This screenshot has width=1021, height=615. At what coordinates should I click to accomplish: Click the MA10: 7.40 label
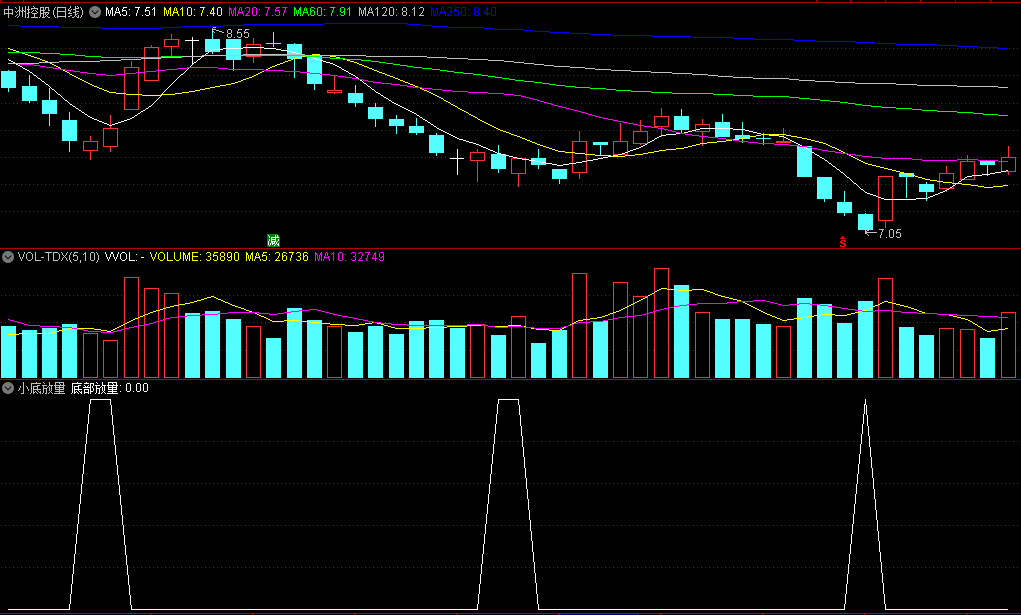[x=193, y=12]
